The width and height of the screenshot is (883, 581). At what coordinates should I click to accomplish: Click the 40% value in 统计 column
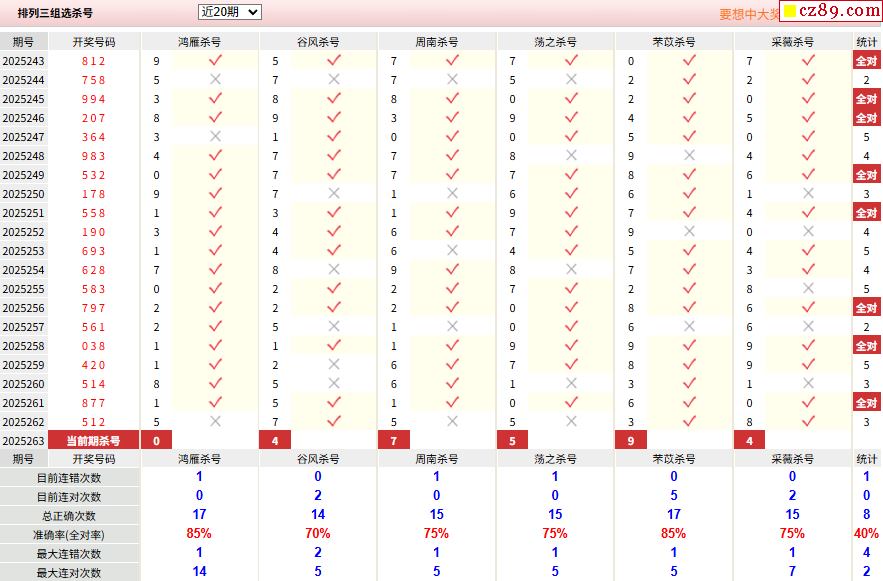pyautogui.click(x=866, y=533)
